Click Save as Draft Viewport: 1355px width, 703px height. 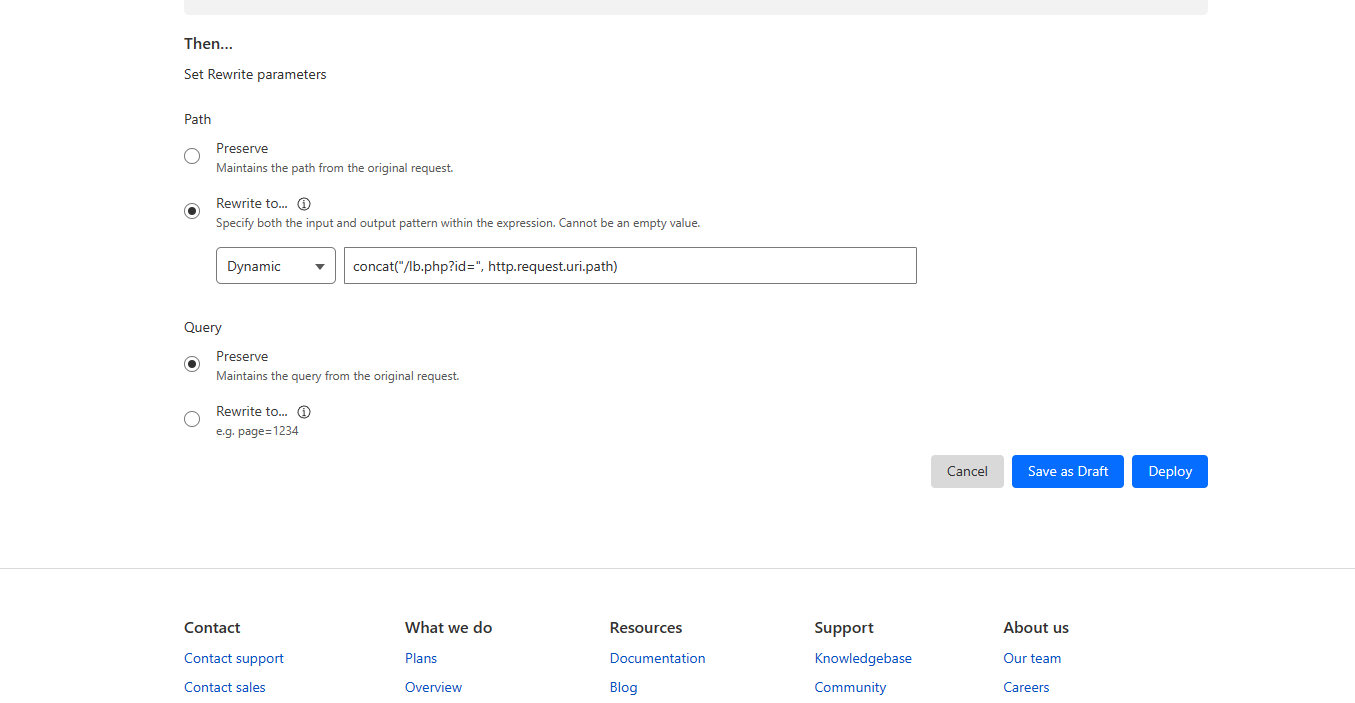(x=1067, y=472)
